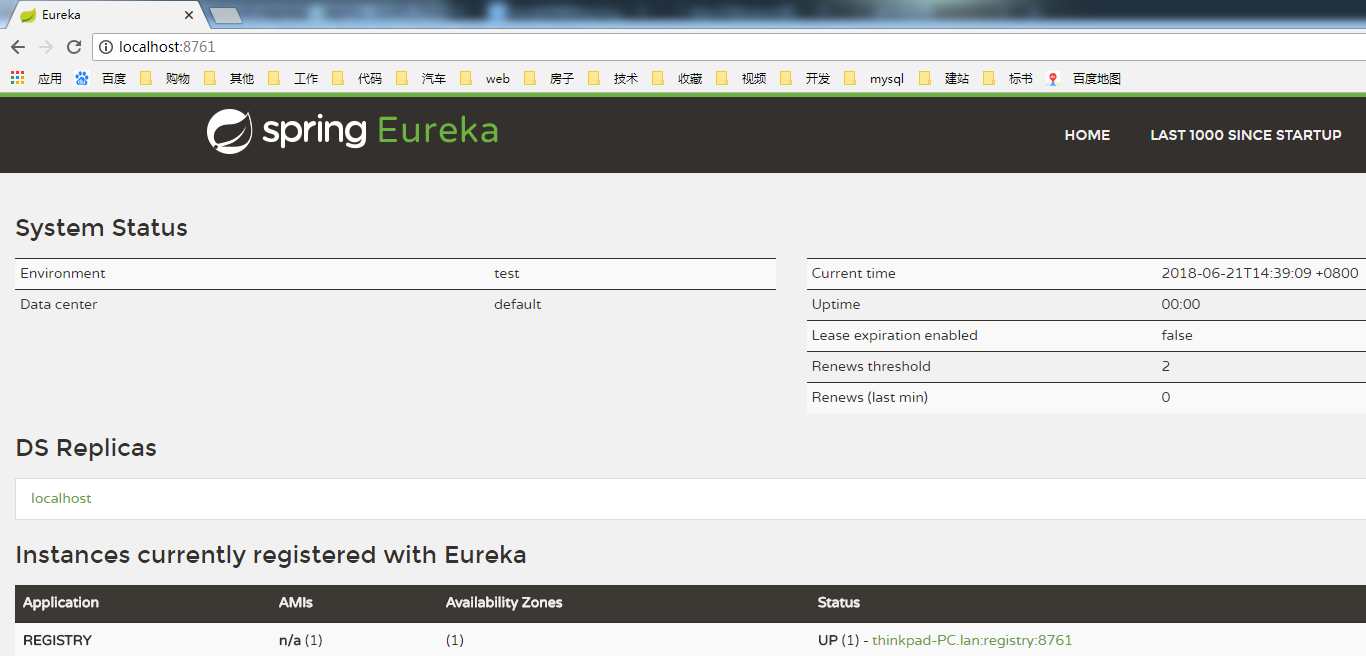This screenshot has width=1366, height=656.
Task: Expand the web bookmark folder
Action: point(487,78)
